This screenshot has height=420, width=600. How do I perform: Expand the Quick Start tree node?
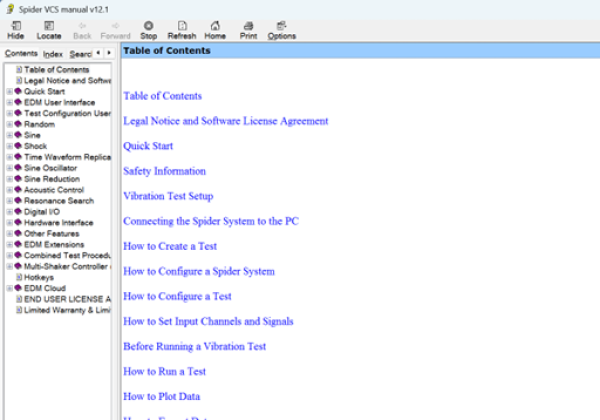9,91
